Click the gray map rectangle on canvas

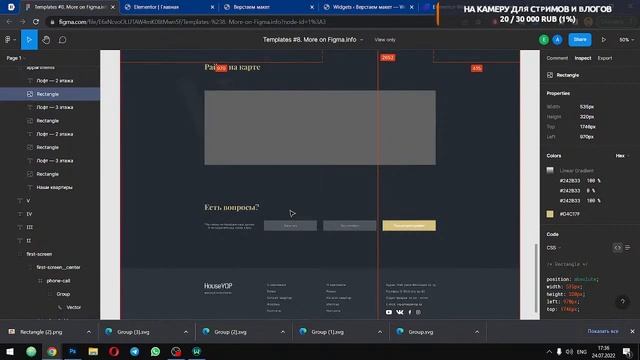click(x=320, y=127)
